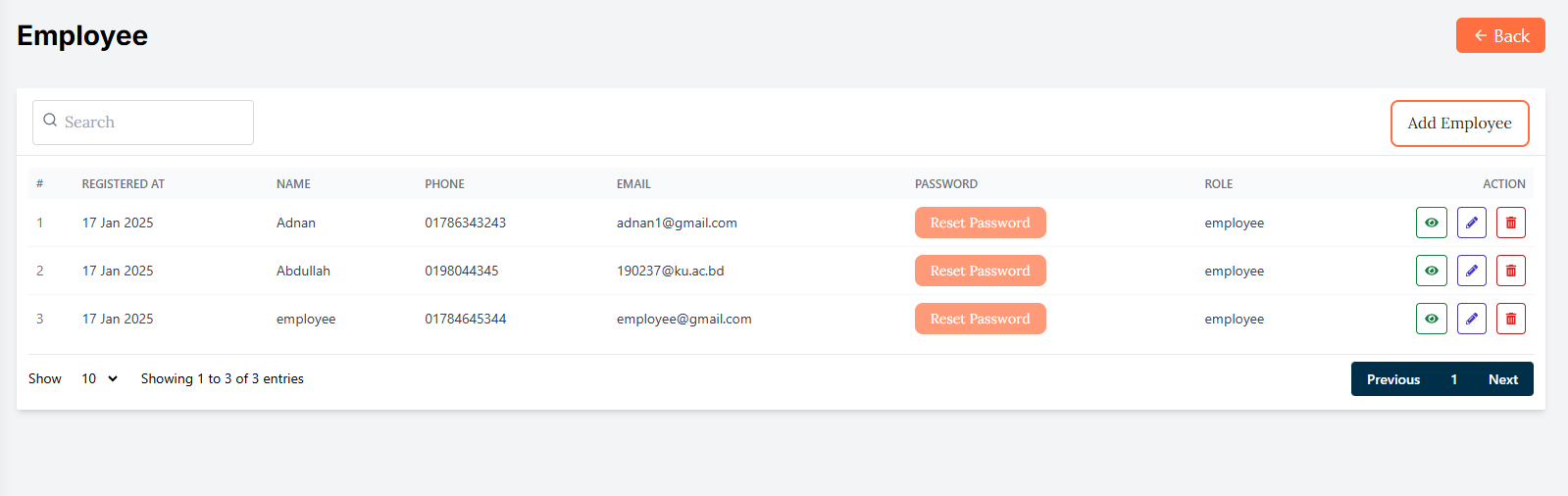The image size is (1568, 496).
Task: View details for employee Abdullah
Action: [1431, 271]
